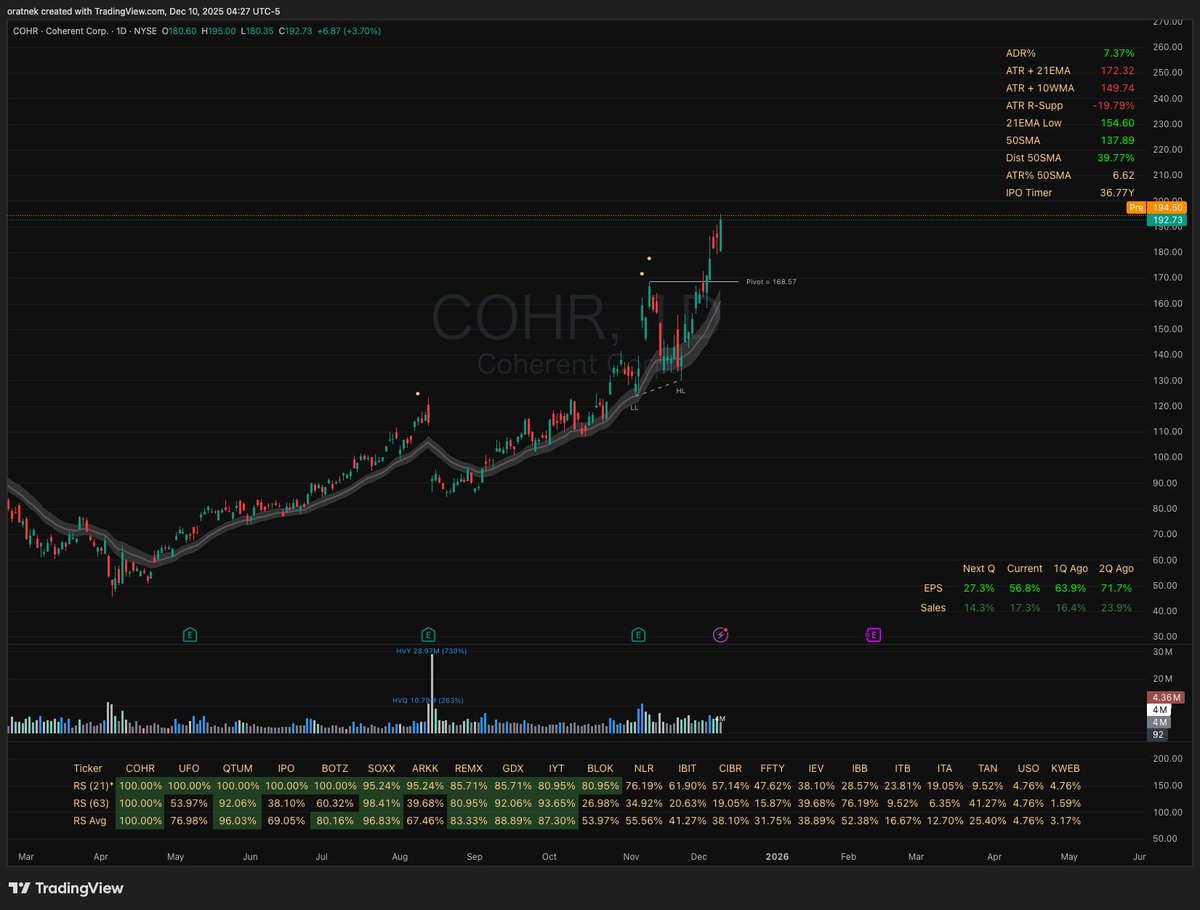Viewport: 1200px width, 910px height.
Task: Click the Sales Next Q value 14.3%
Action: tap(979, 607)
